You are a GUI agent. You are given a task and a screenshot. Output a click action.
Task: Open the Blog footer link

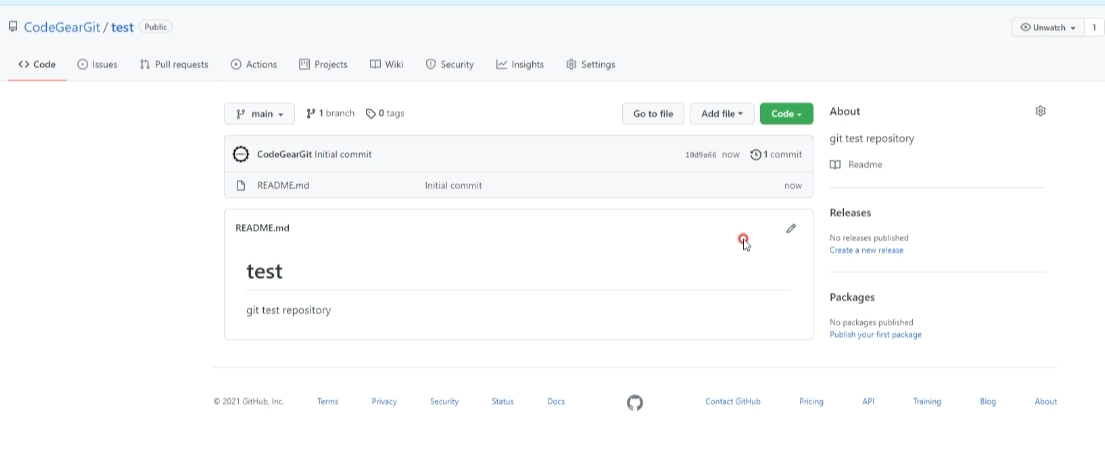[x=987, y=402]
